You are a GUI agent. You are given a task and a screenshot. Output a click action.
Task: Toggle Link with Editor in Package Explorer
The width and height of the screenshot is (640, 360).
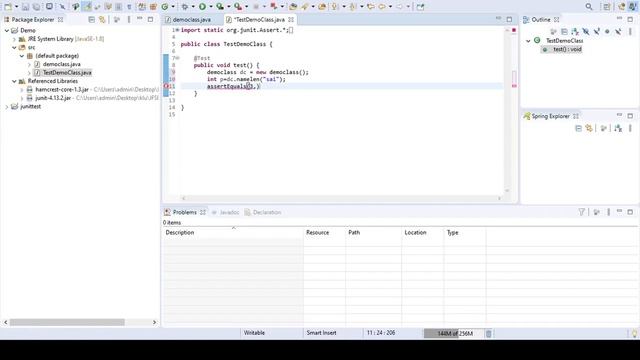[102, 20]
